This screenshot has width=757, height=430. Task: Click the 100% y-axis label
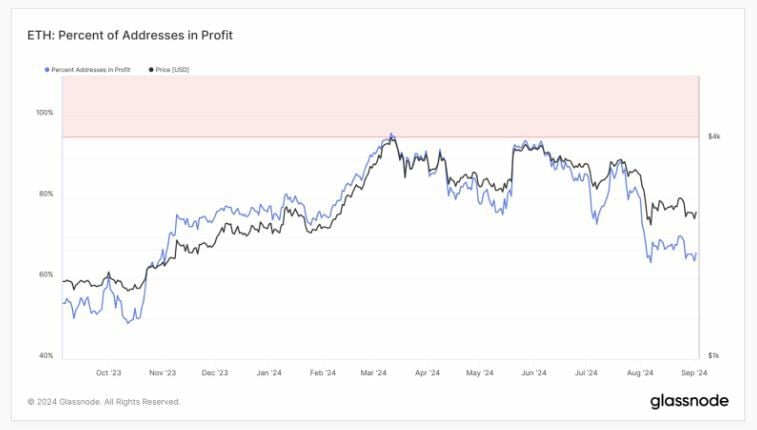coord(45,113)
